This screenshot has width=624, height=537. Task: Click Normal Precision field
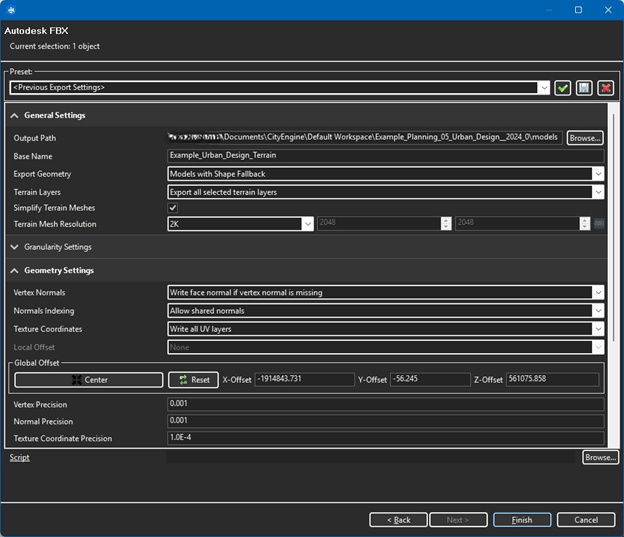(386, 421)
